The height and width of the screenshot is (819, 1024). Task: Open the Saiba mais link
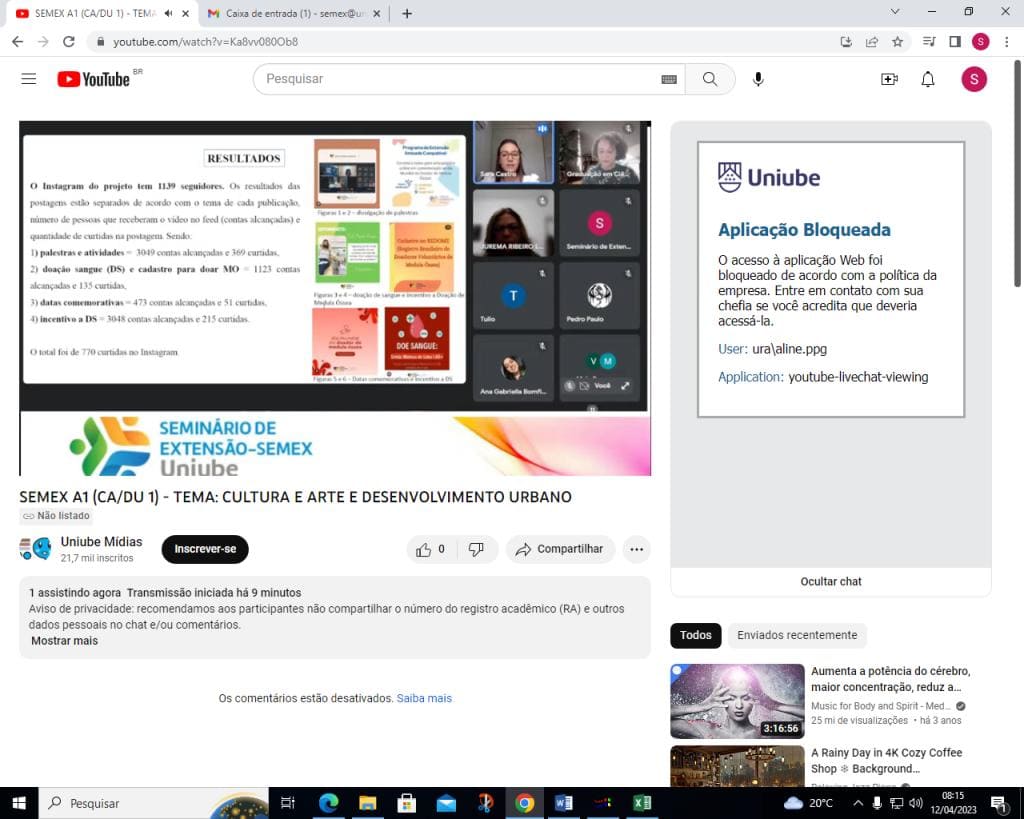(x=424, y=698)
